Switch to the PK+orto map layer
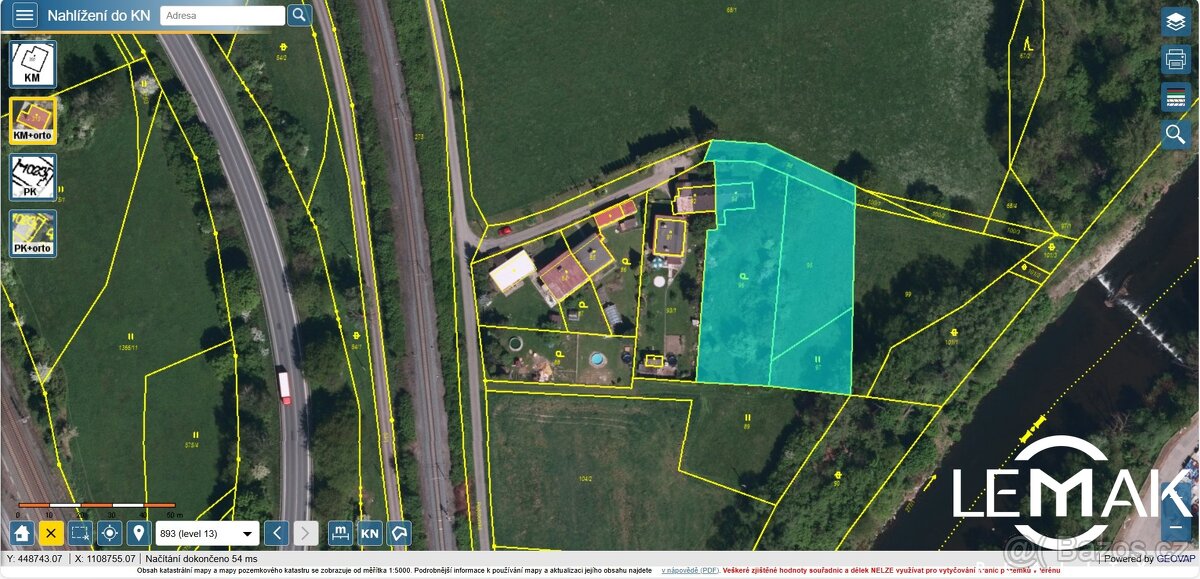The image size is (1200, 579). (x=33, y=234)
